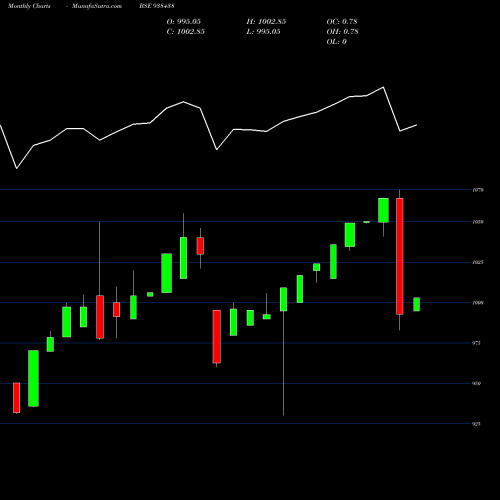This screenshot has height=500, width=500.
Task: Click the 1070 price axis label
Action: pos(478,190)
